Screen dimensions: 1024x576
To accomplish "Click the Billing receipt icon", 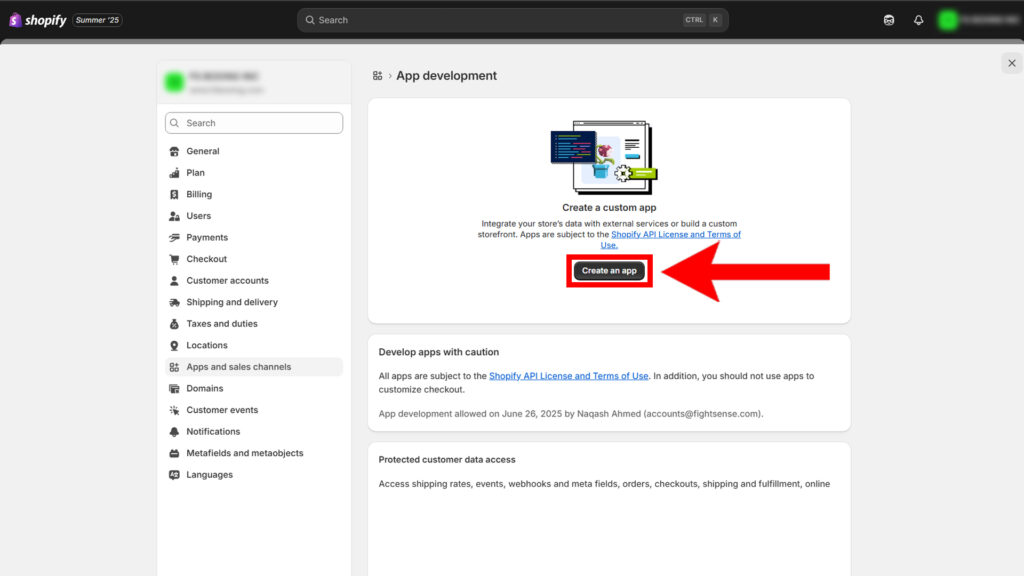I will point(174,195).
